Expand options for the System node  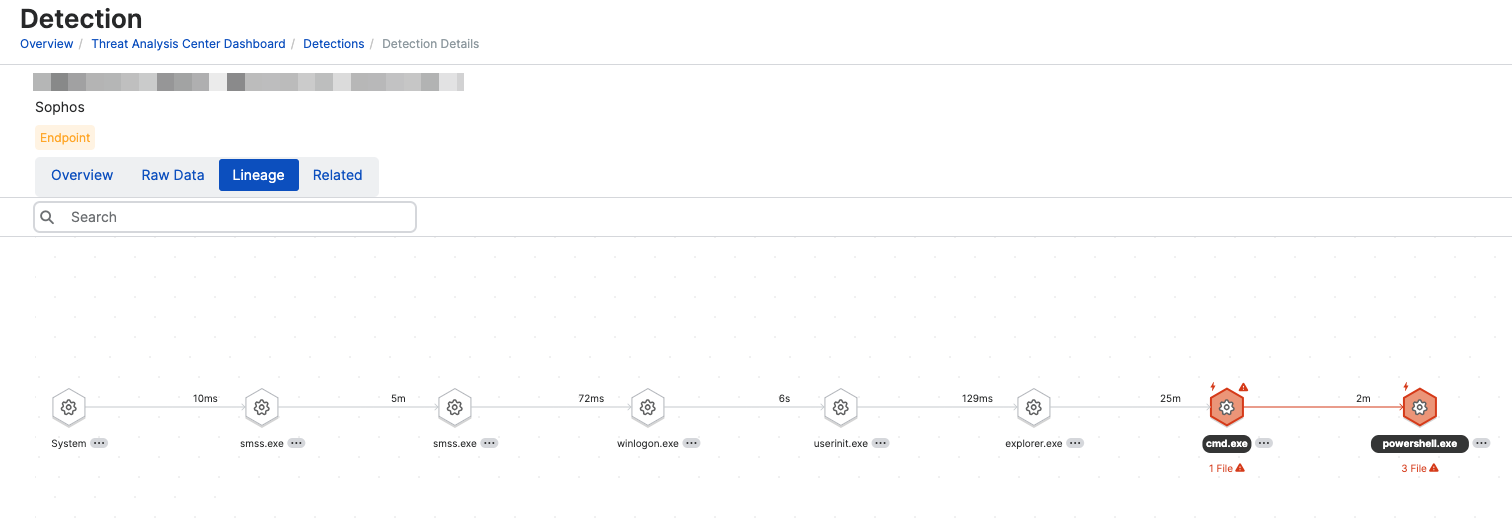coord(99,443)
